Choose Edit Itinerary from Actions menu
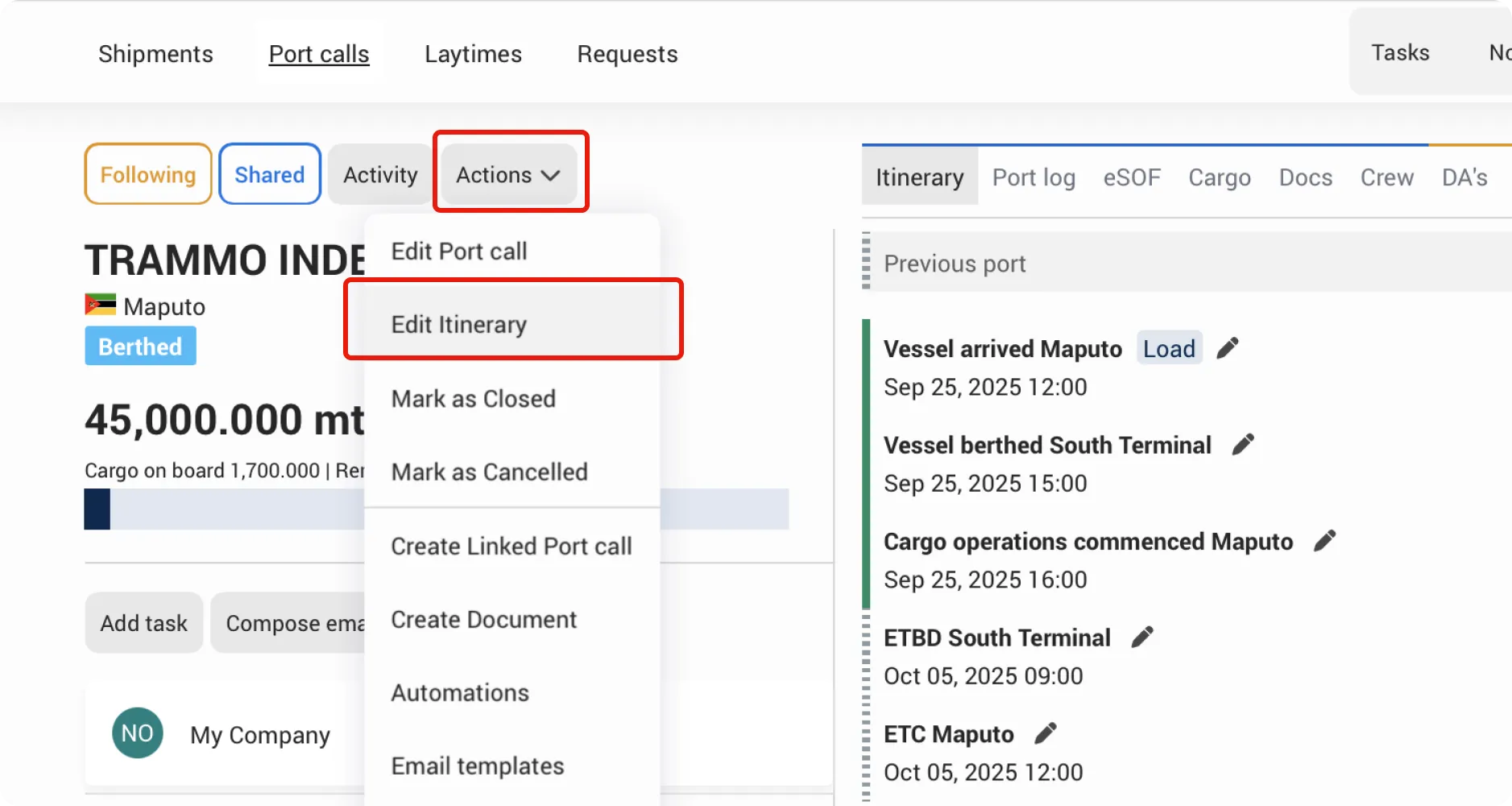The image size is (1512, 806). pos(512,324)
